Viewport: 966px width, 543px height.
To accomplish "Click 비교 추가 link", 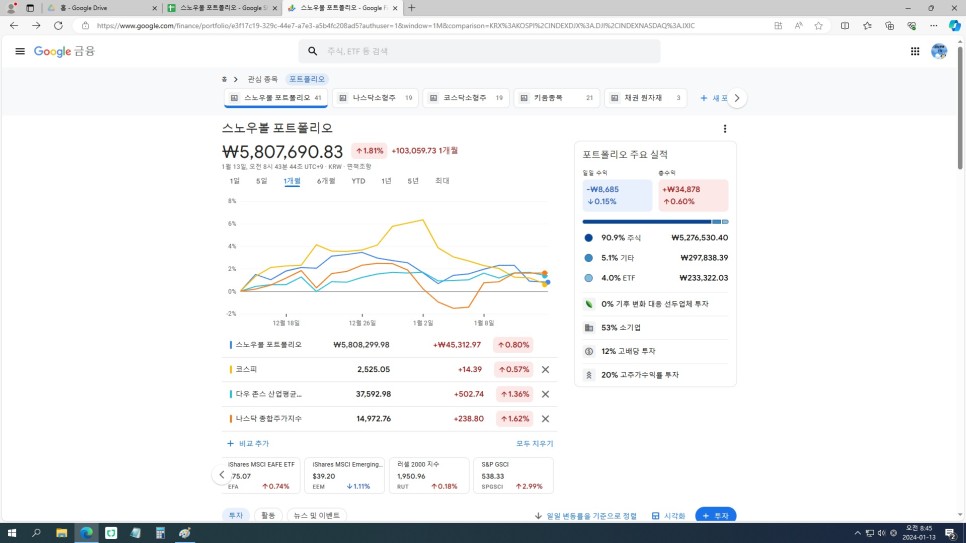I will point(248,444).
